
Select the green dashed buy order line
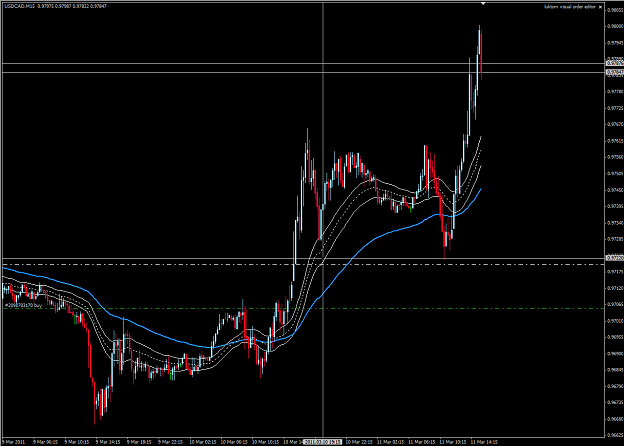tap(303, 308)
